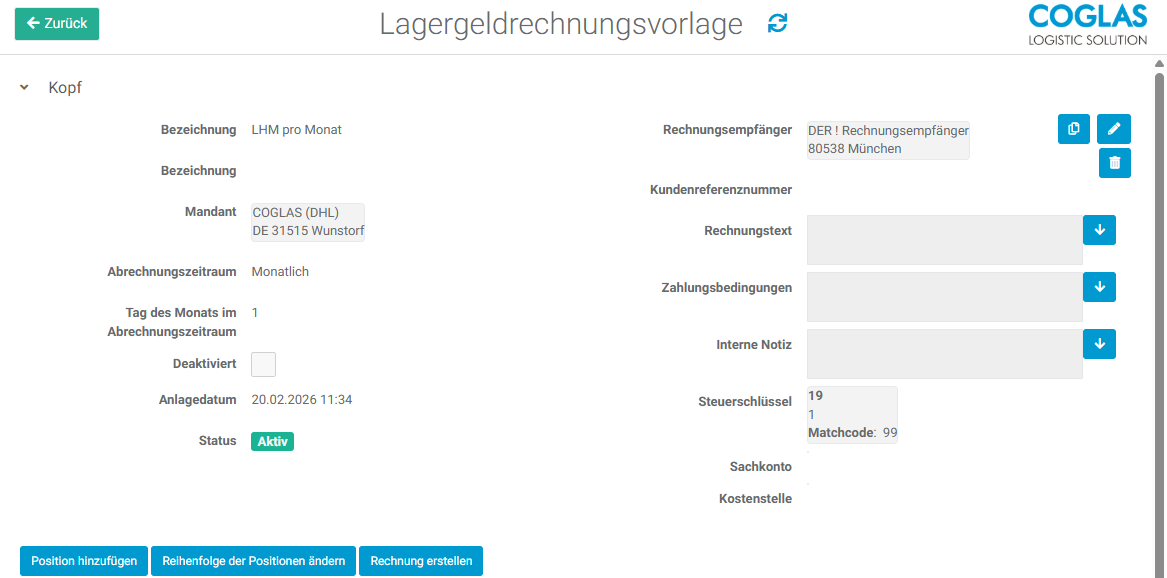Copy the Rechnungsempfänger entry

(x=1073, y=129)
